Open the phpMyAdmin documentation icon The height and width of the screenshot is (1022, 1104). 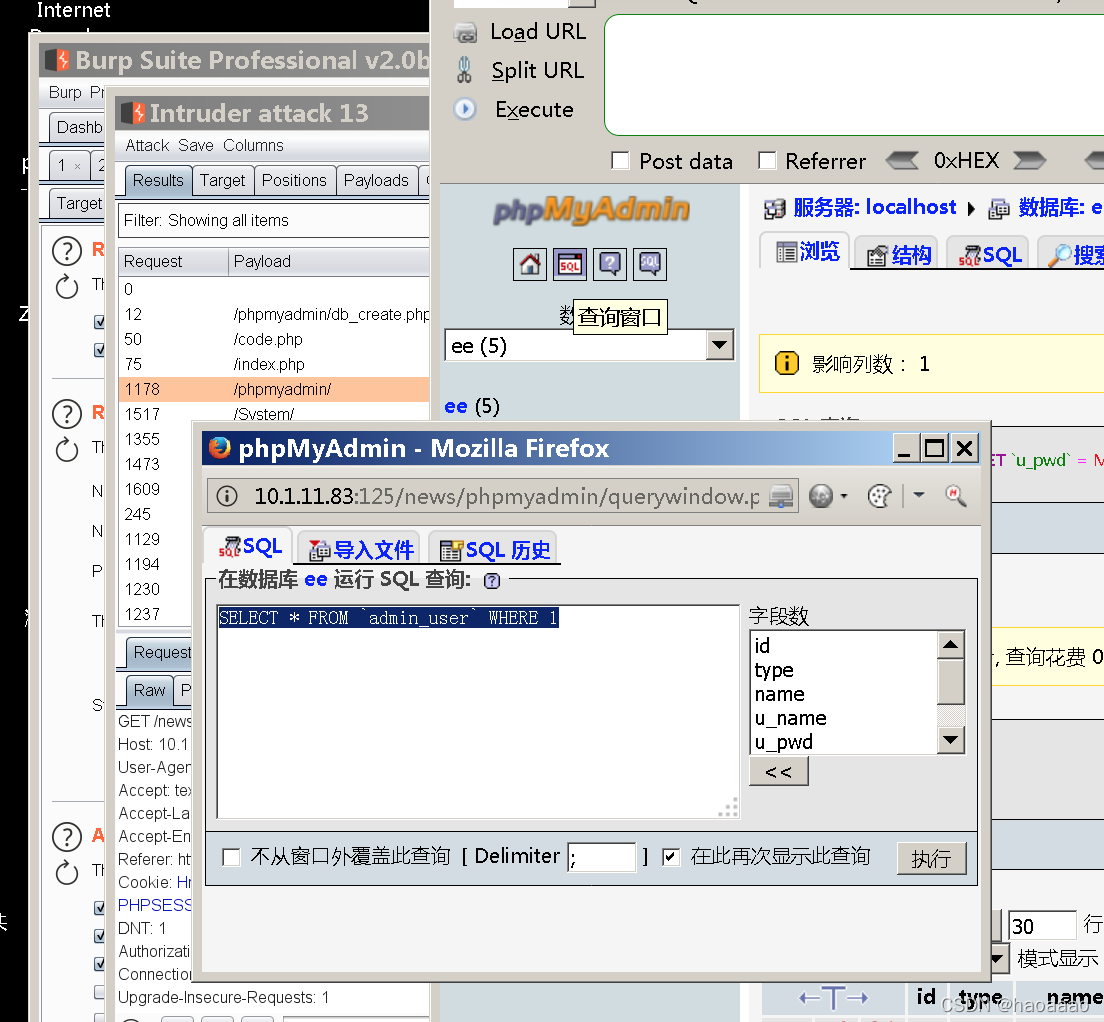(610, 265)
